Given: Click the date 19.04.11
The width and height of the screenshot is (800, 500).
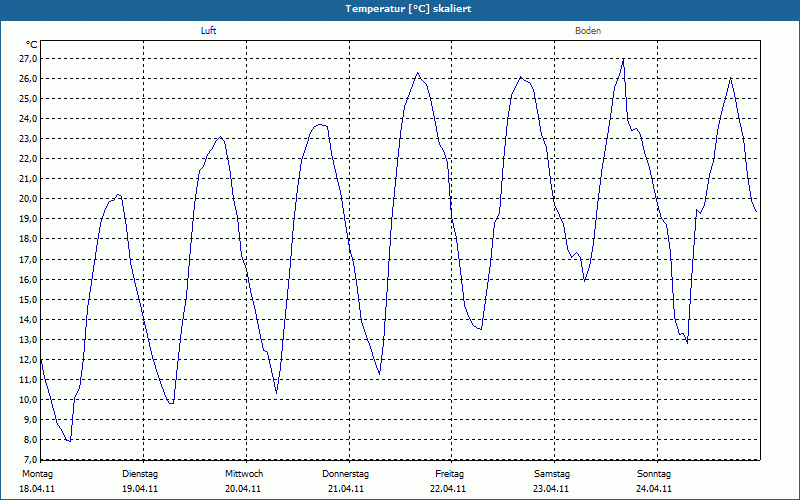Looking at the screenshot, I should 140,489.
